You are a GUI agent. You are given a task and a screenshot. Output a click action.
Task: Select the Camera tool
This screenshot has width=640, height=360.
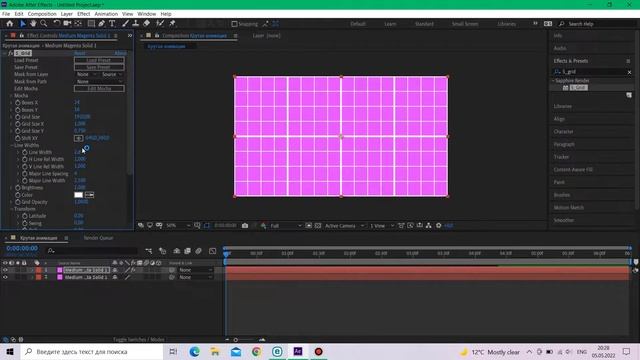[x=67, y=24]
